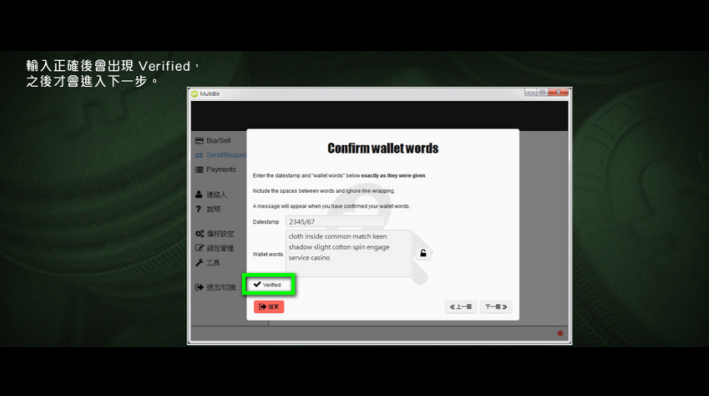This screenshot has height=396, width=709.
Task: Toggle the padlock icon beside wallet words
Action: tap(423, 253)
